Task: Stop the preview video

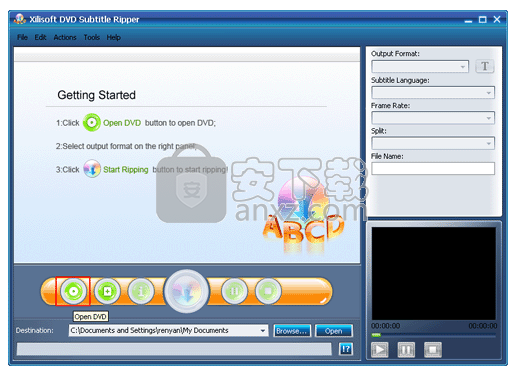Action: 433,349
